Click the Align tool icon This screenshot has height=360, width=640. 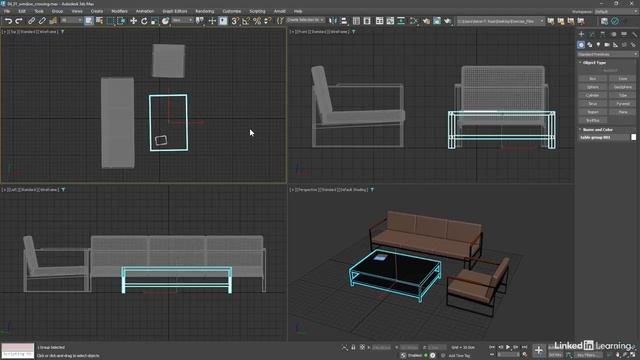pyautogui.click(x=344, y=20)
